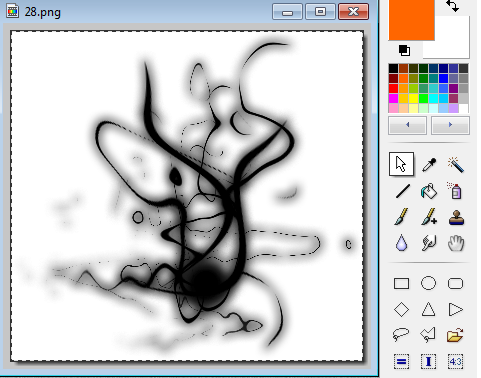Select the ellipse shape tool
Image resolution: width=481 pixels, height=378 pixels.
(428, 283)
